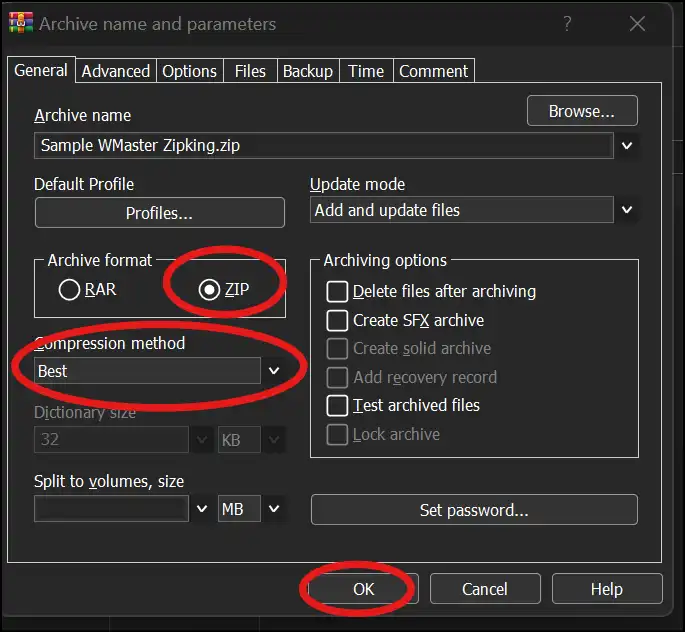The height and width of the screenshot is (632, 685).
Task: Open the Update mode combo box
Action: [x=462, y=210]
